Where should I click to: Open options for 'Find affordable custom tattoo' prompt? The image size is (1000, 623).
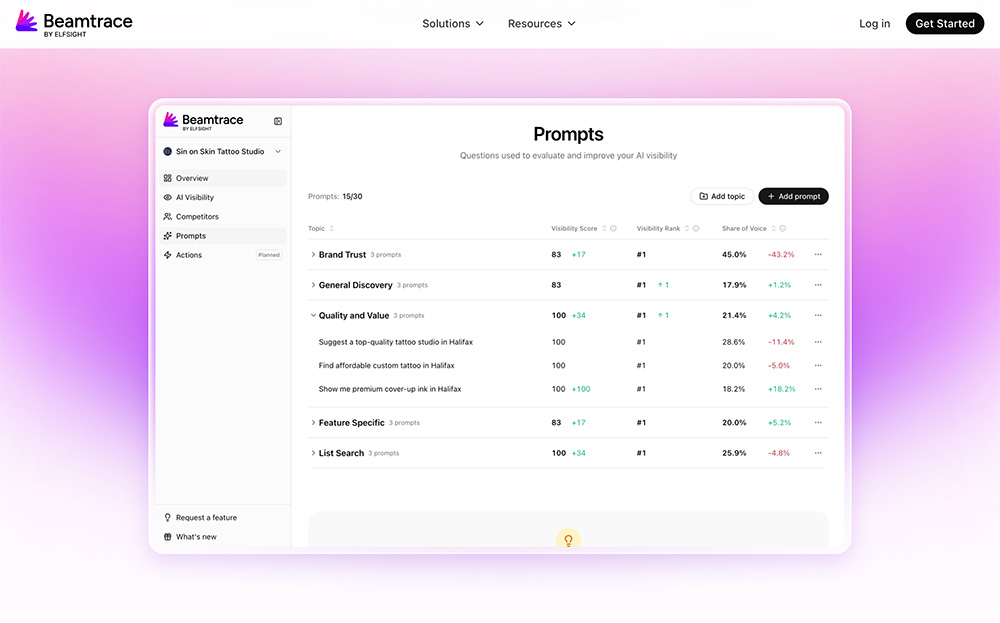pos(818,366)
